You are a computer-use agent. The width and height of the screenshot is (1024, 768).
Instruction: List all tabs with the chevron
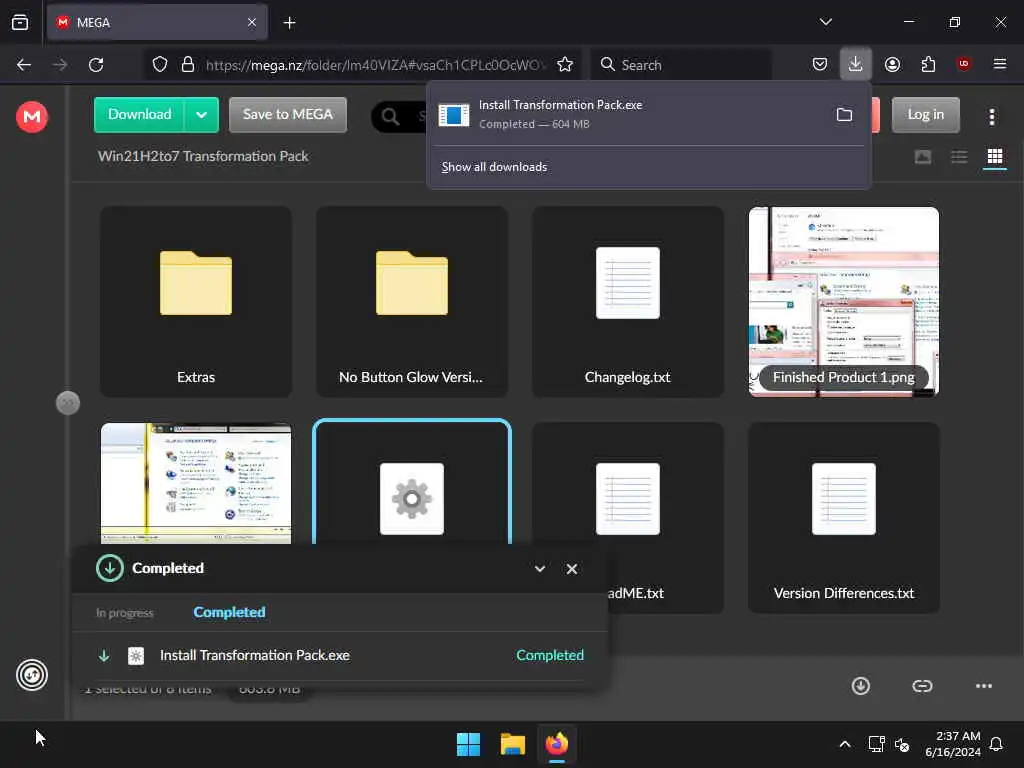click(x=825, y=22)
